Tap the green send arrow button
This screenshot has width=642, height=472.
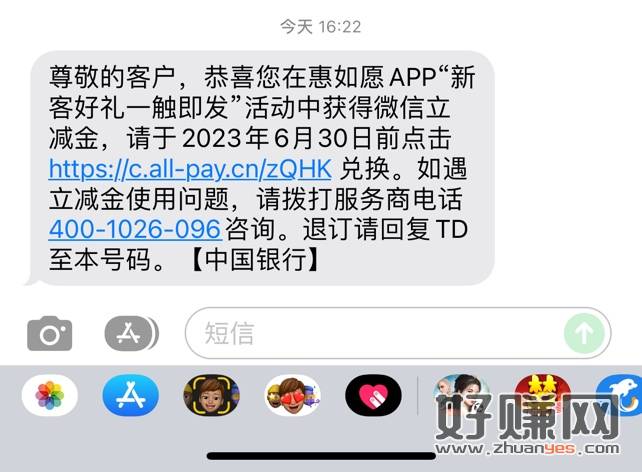[584, 333]
